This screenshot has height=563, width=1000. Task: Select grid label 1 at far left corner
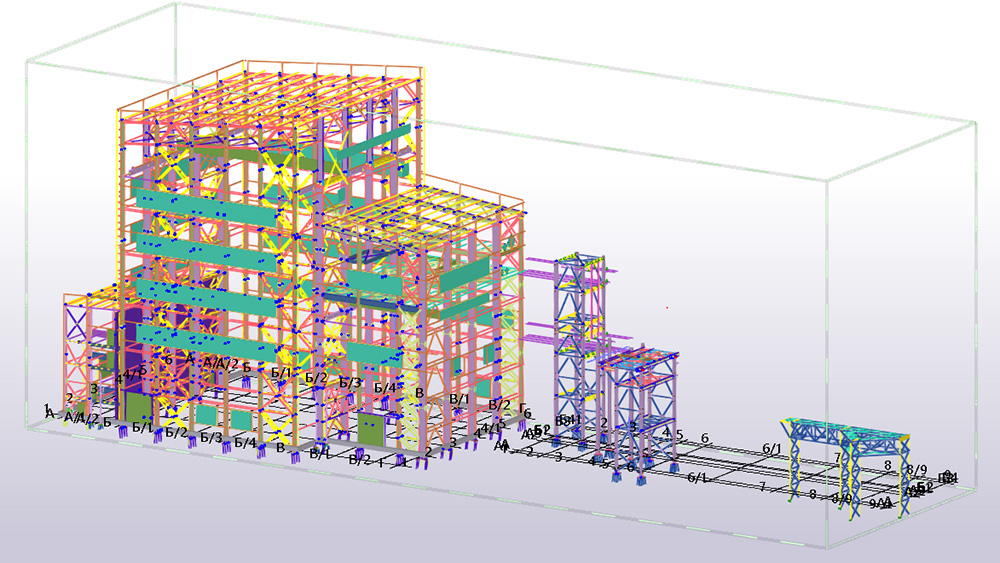[x=46, y=408]
